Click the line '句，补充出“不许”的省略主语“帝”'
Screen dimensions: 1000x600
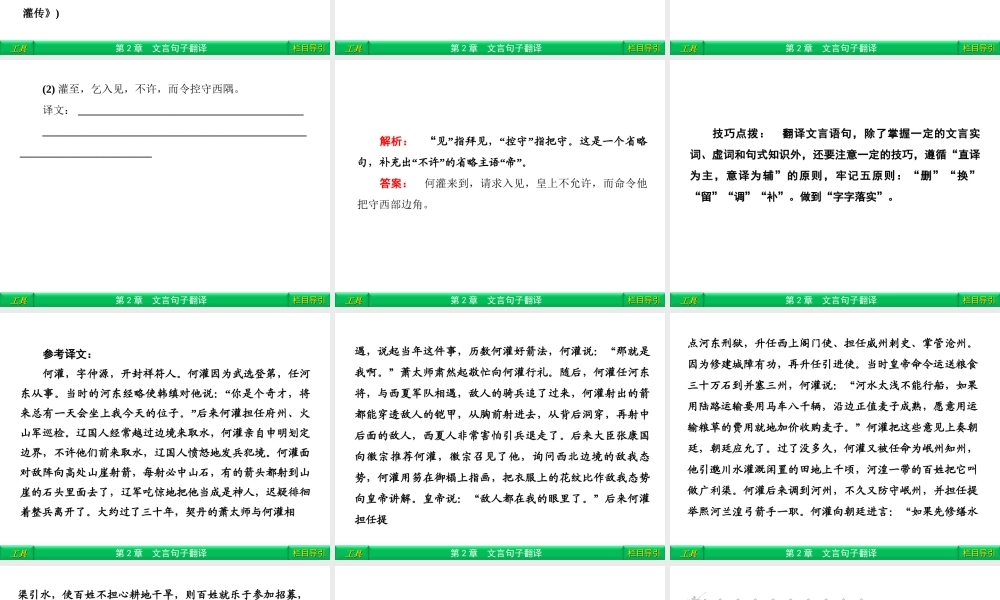(x=443, y=163)
